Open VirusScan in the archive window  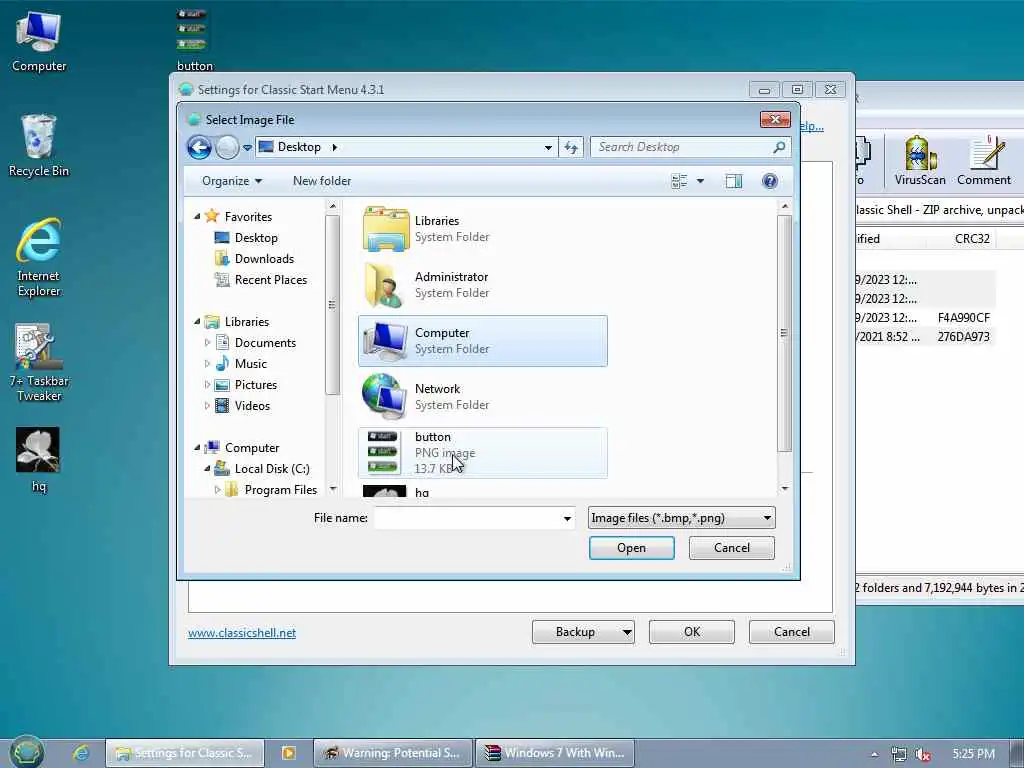point(920,161)
